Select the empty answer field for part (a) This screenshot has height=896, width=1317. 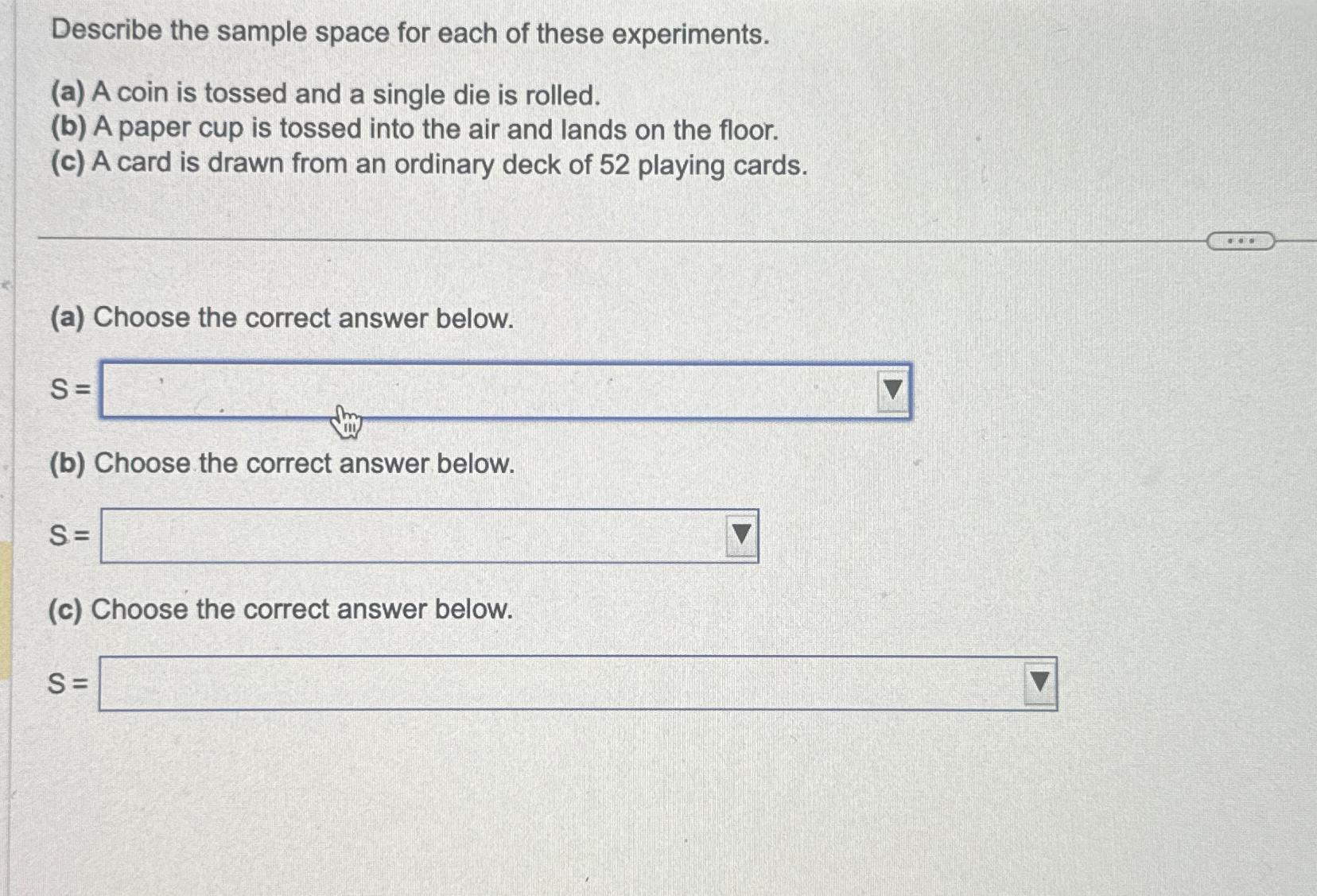pos(477,389)
